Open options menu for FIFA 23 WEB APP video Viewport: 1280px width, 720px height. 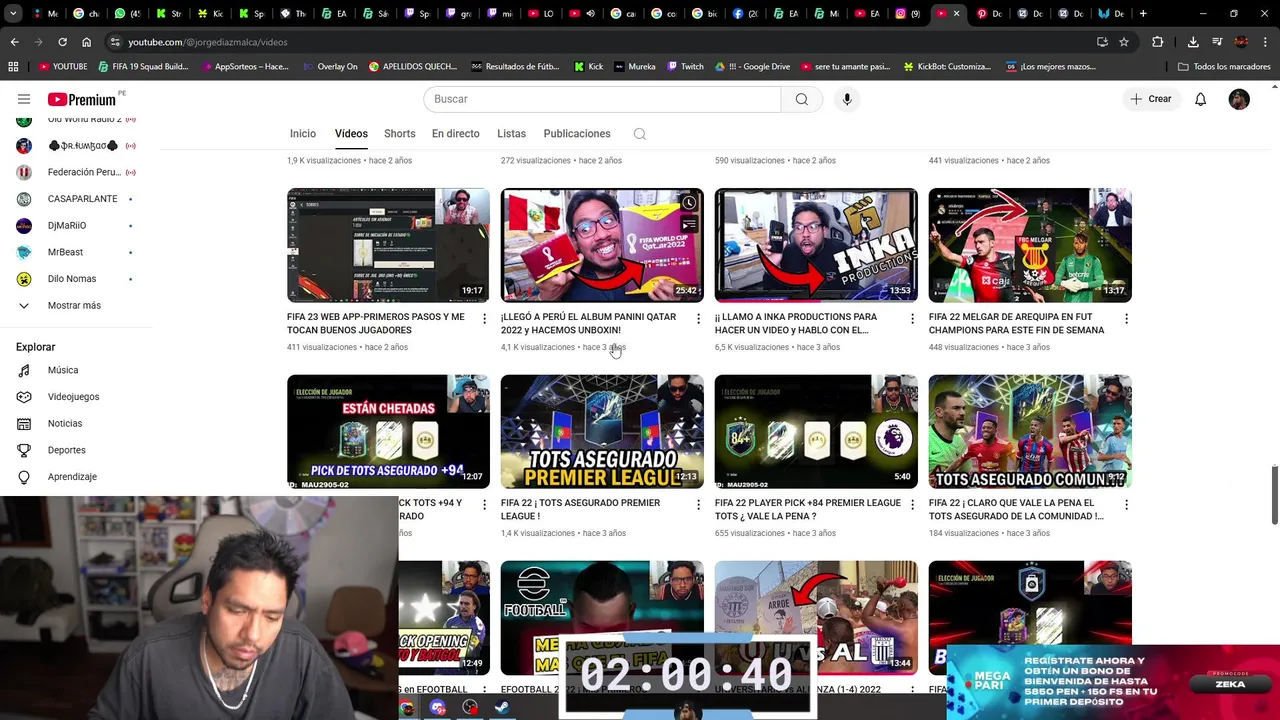pyautogui.click(x=484, y=319)
